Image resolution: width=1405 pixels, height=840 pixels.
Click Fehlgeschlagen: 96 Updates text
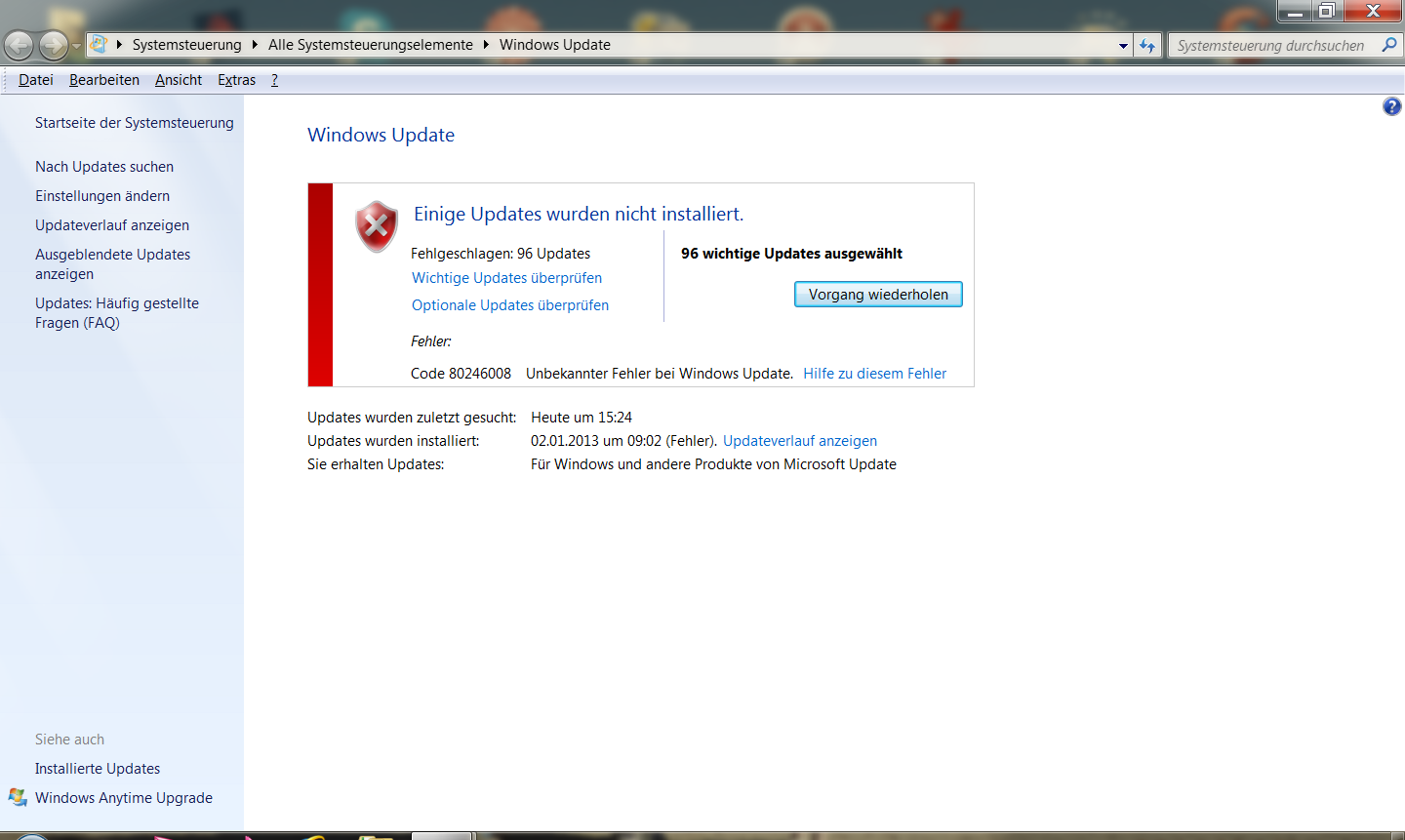coord(501,254)
